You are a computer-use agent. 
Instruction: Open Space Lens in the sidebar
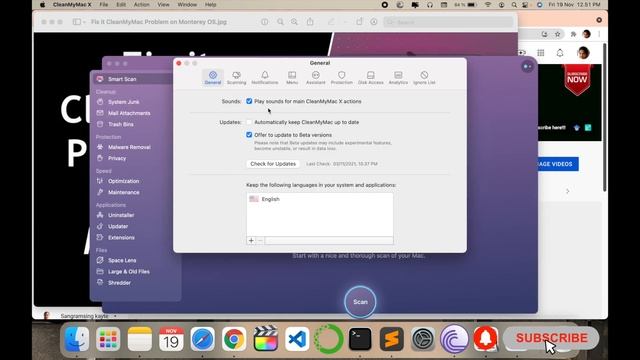point(122,260)
